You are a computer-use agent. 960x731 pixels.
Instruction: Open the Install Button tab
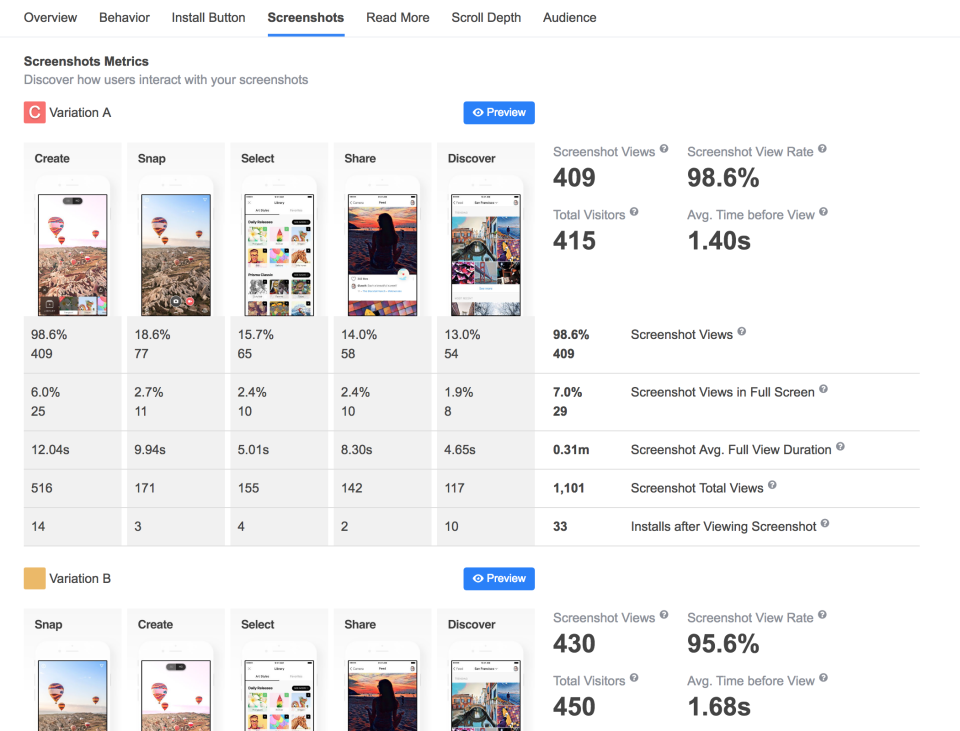[x=208, y=17]
